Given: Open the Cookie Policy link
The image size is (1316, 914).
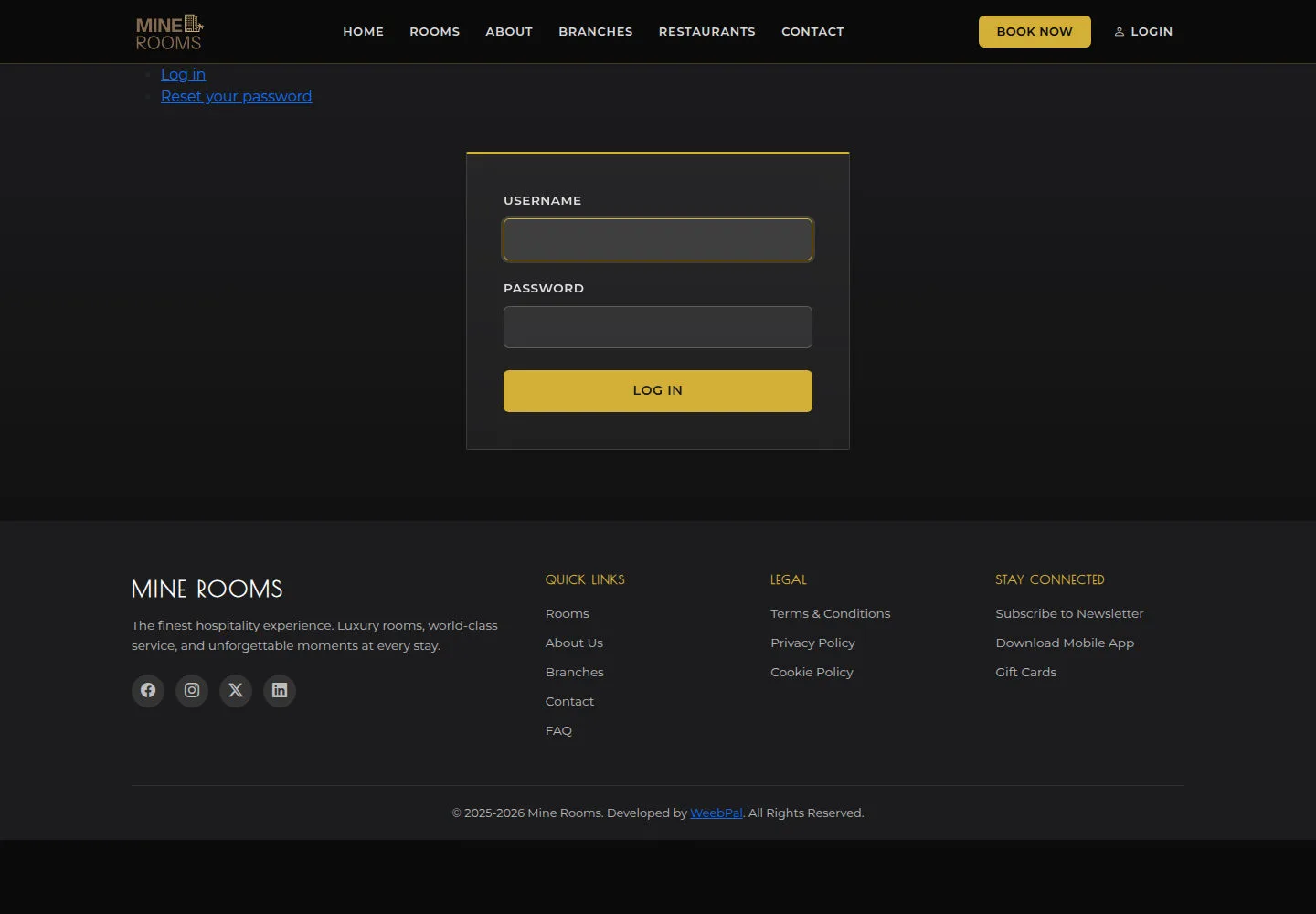Looking at the screenshot, I should (812, 672).
